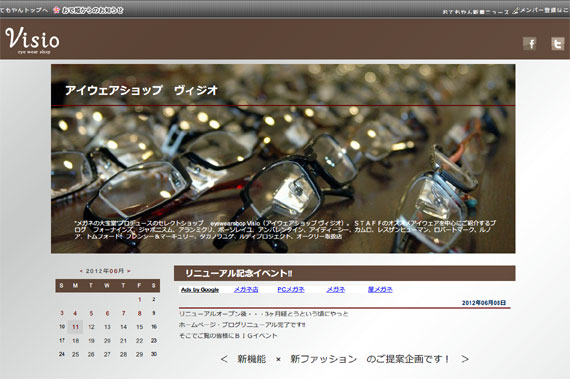Select calendar date 12
This screenshot has height=379, width=570.
(91, 327)
